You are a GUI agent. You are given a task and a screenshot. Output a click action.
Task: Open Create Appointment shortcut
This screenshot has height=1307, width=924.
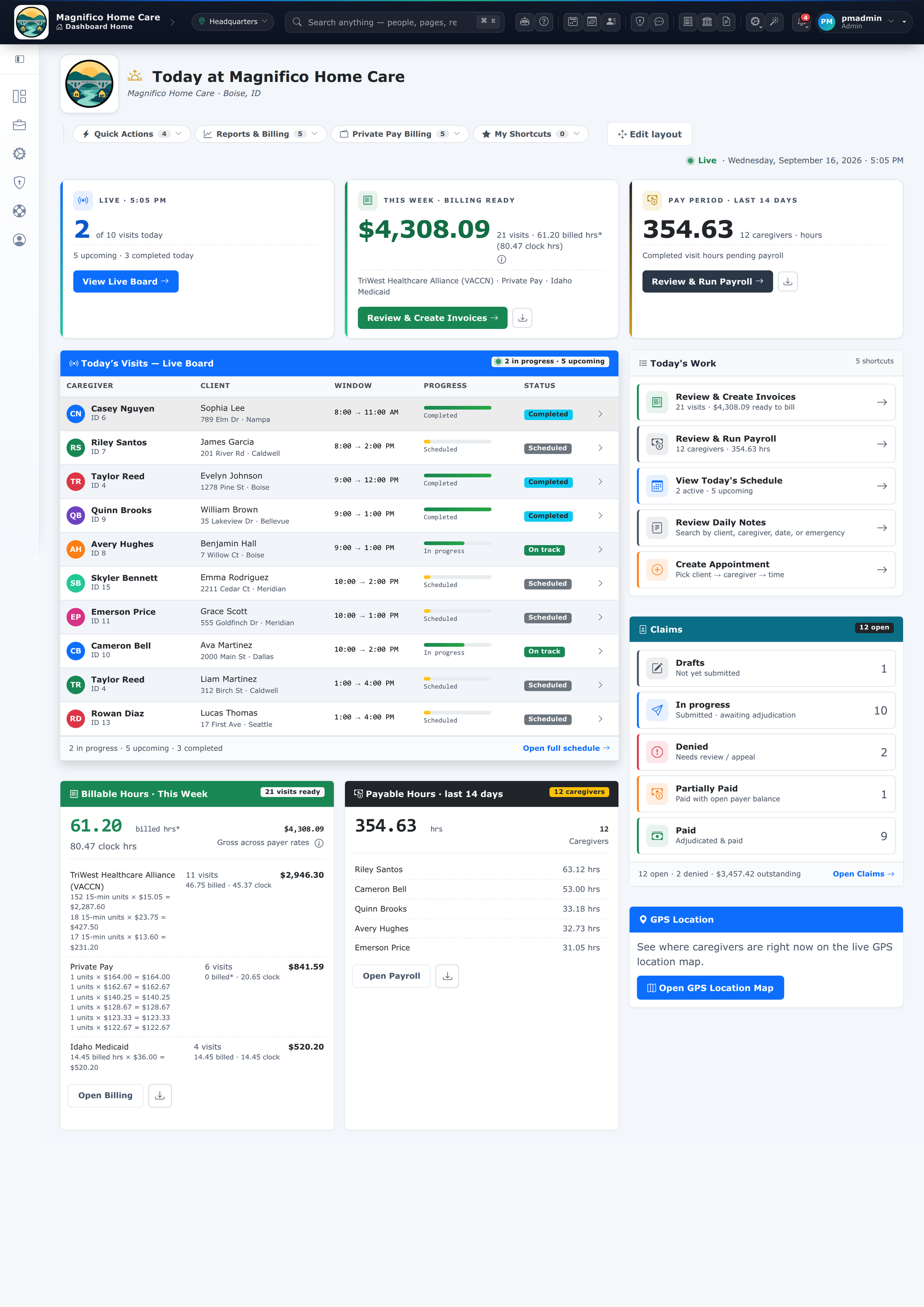766,570
